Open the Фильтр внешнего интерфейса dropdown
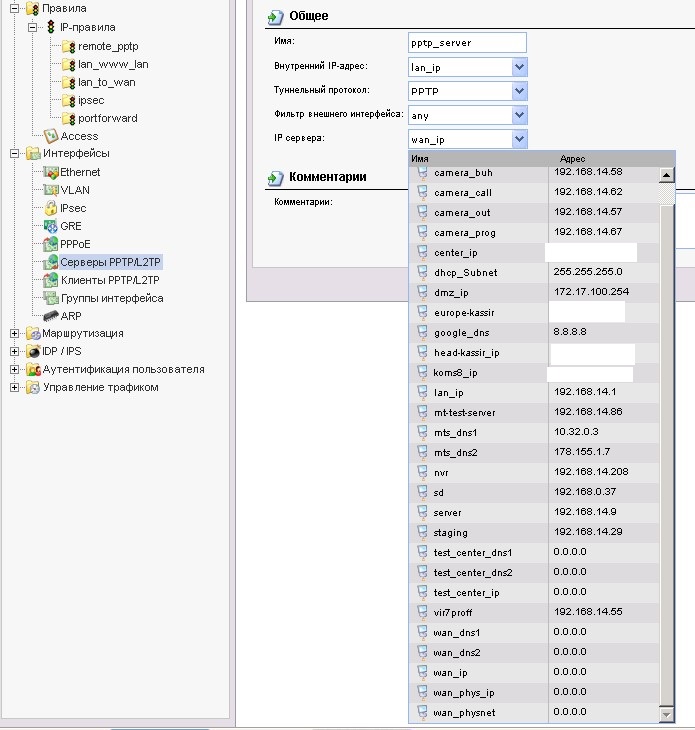 click(519, 115)
